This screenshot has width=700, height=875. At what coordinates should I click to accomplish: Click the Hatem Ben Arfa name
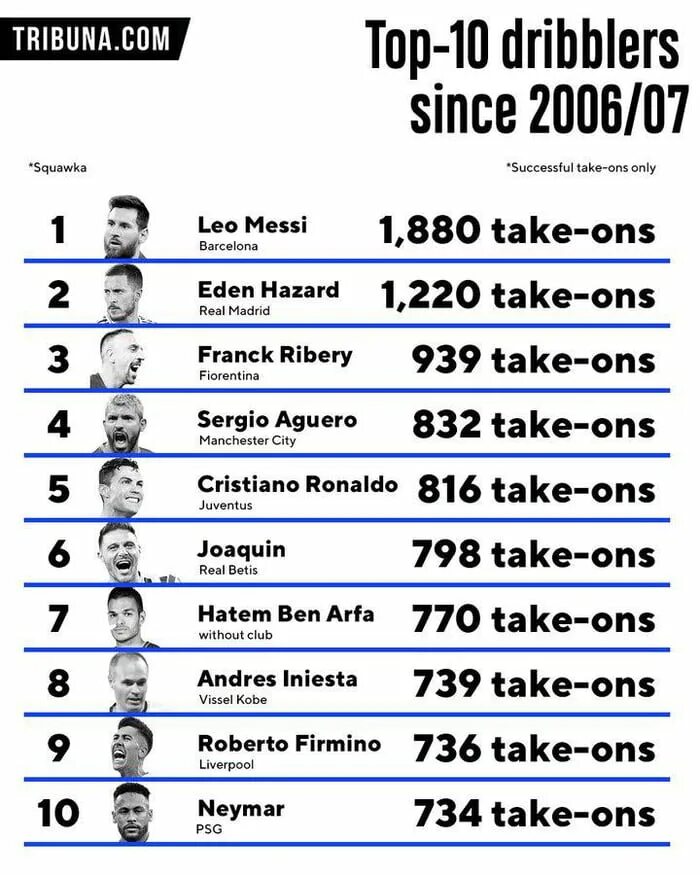286,614
